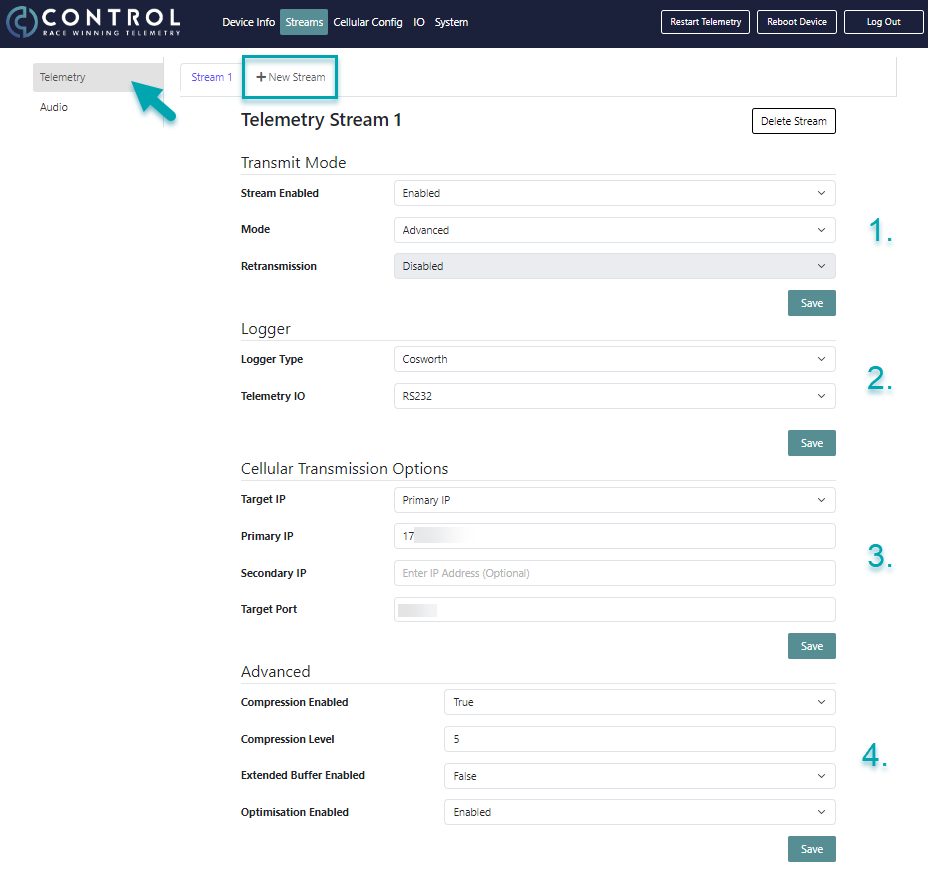Toggle the Compression Enabled dropdown
This screenshot has width=928, height=871.
(x=639, y=702)
